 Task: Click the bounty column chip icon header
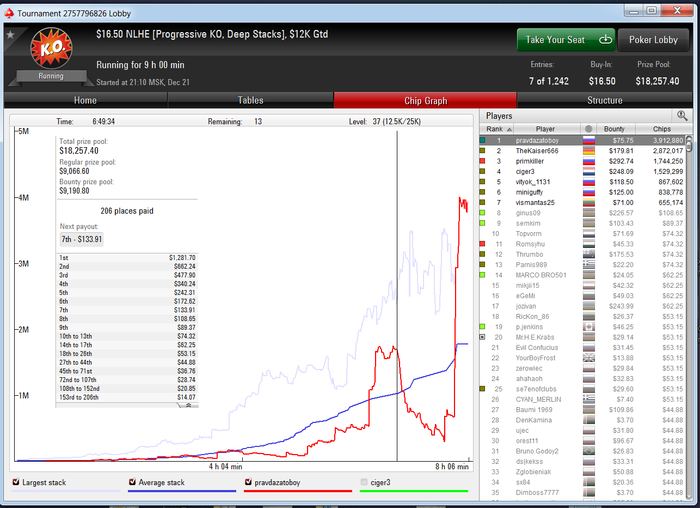[x=588, y=129]
